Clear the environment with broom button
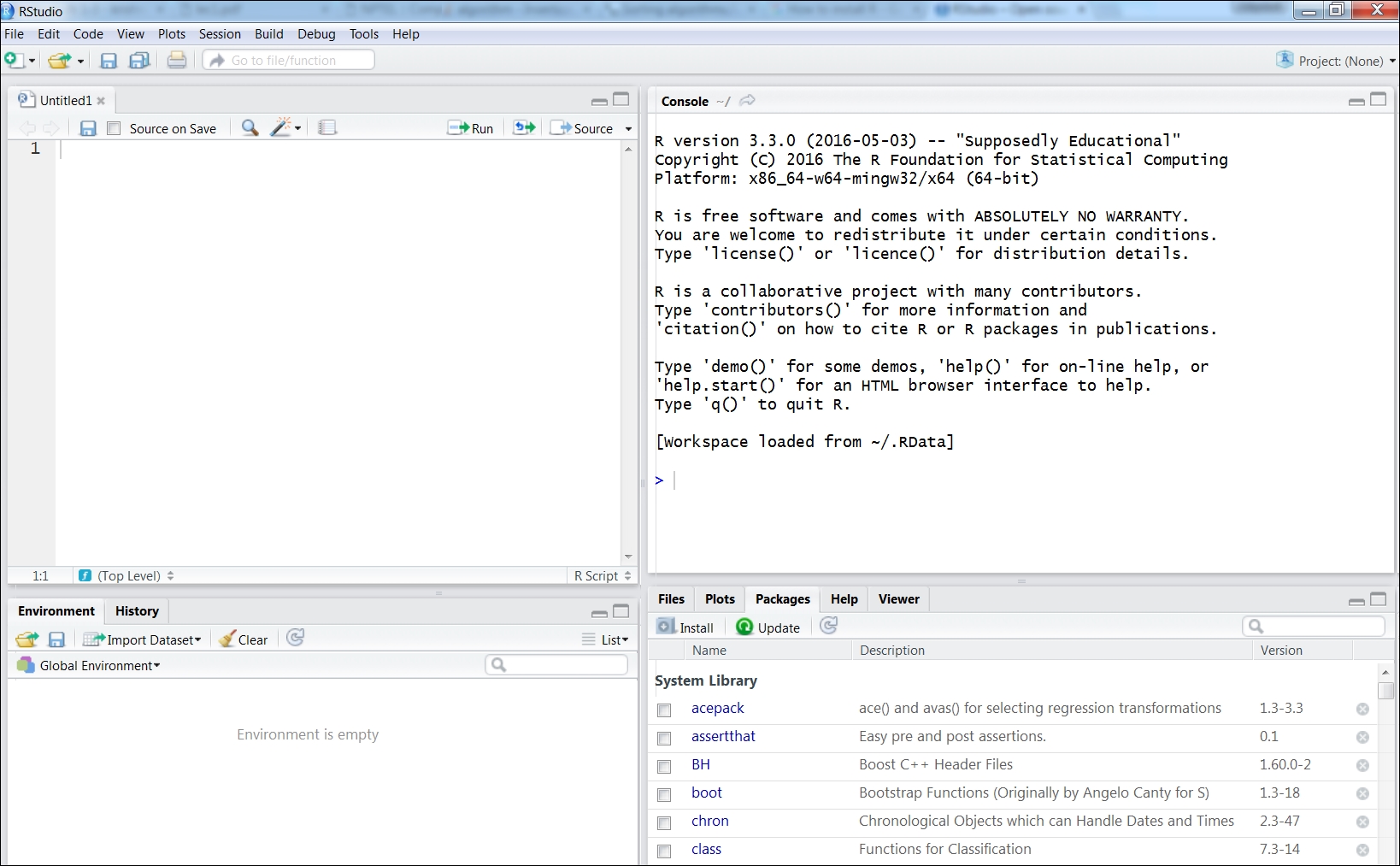 (243, 639)
